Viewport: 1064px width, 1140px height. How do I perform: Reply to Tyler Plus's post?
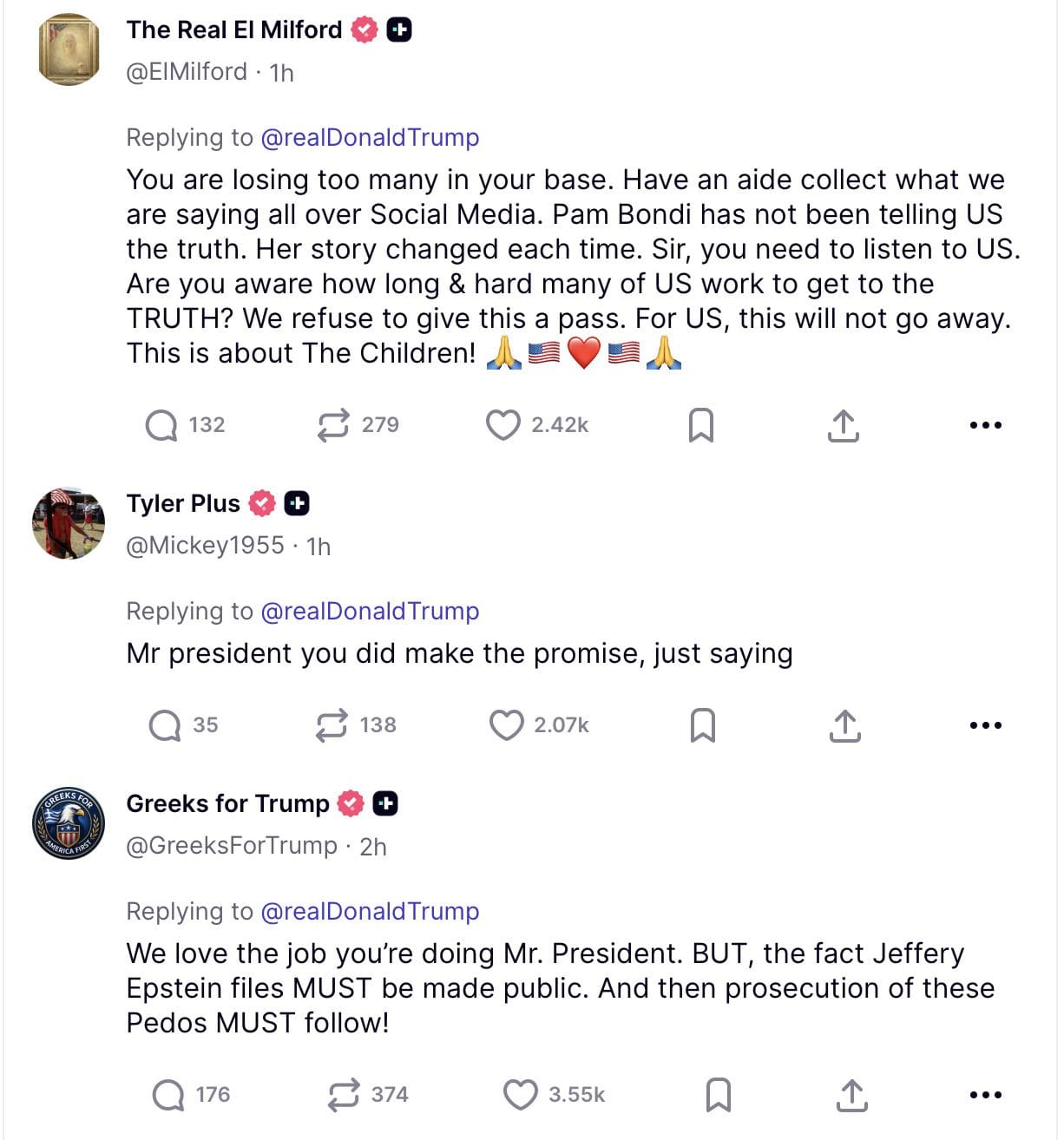(165, 725)
